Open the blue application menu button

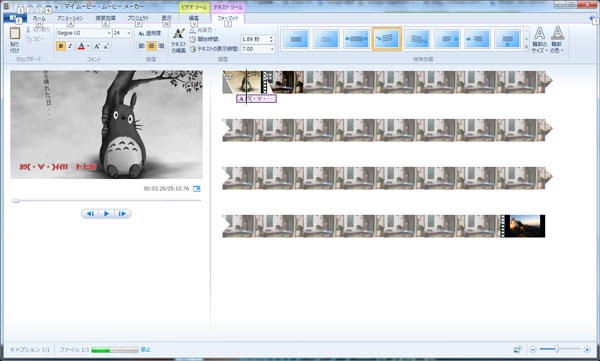[15, 18]
